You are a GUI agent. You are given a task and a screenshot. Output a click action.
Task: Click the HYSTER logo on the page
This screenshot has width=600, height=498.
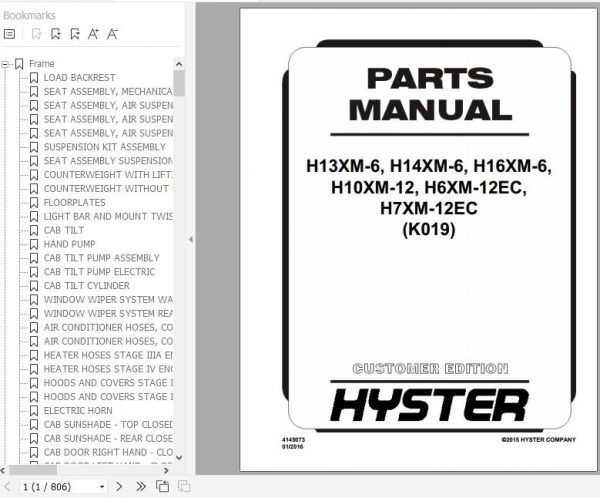click(430, 405)
